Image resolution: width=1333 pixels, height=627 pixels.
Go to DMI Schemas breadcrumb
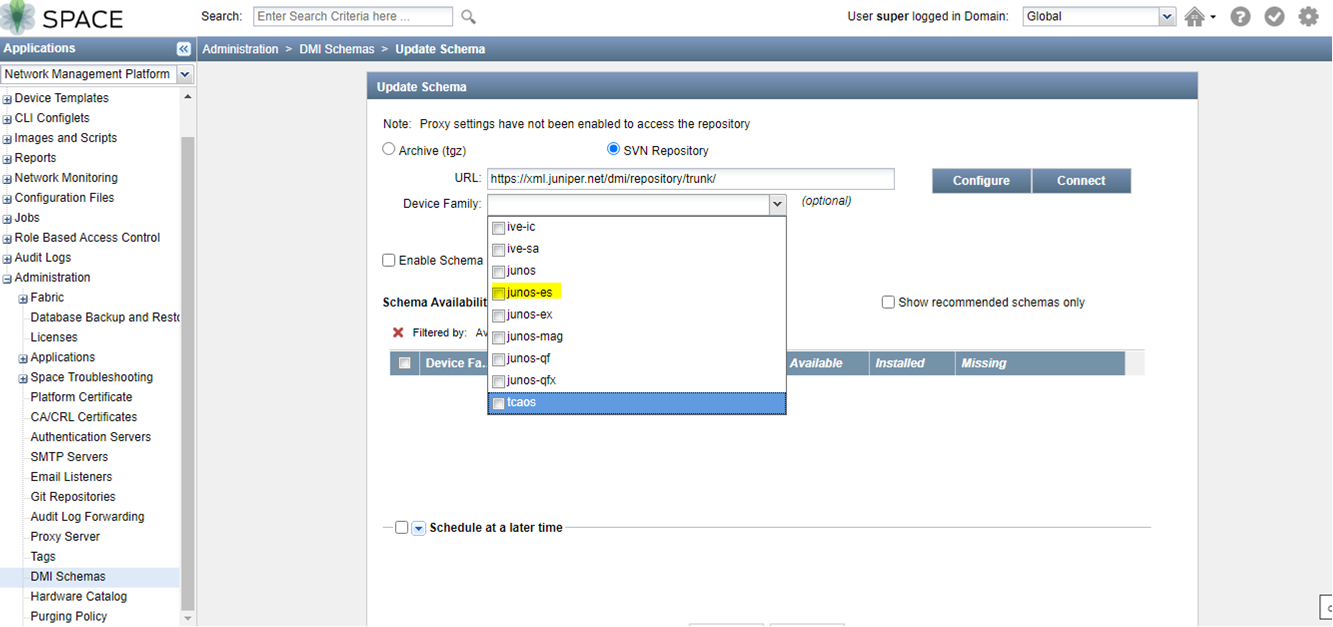(x=336, y=49)
